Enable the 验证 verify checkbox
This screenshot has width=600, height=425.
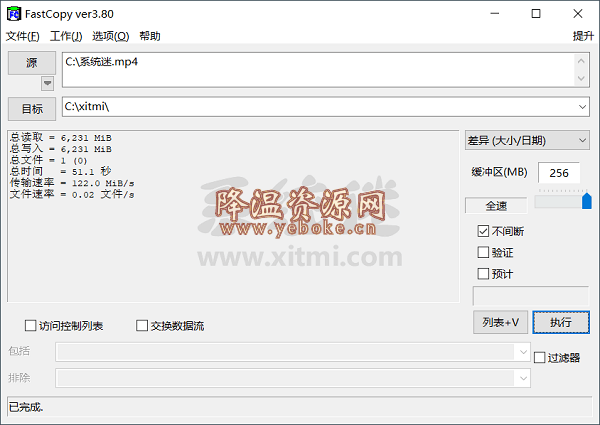[x=483, y=252]
